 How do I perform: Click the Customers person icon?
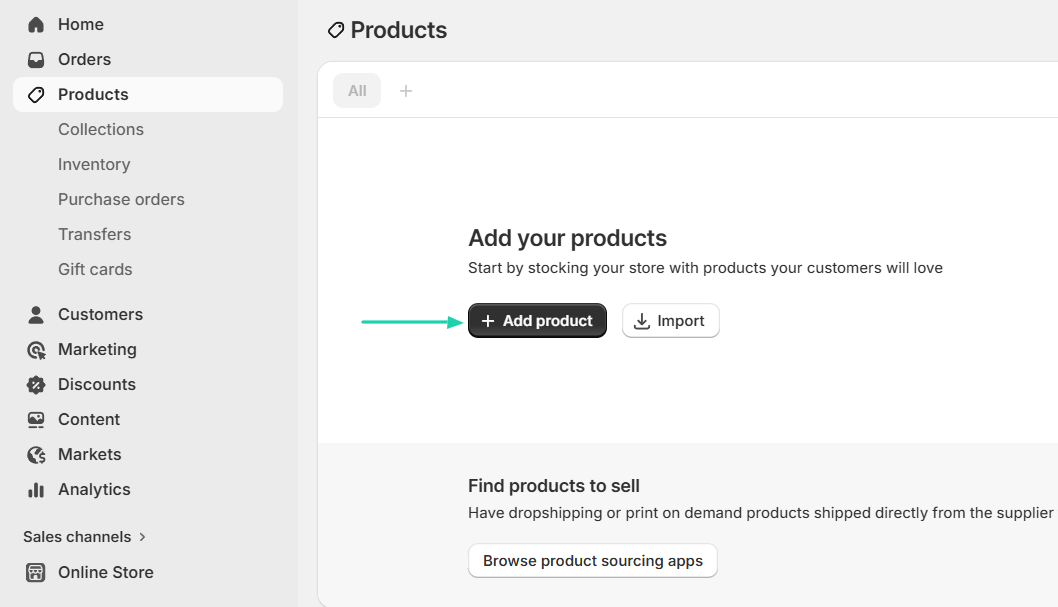tap(36, 314)
